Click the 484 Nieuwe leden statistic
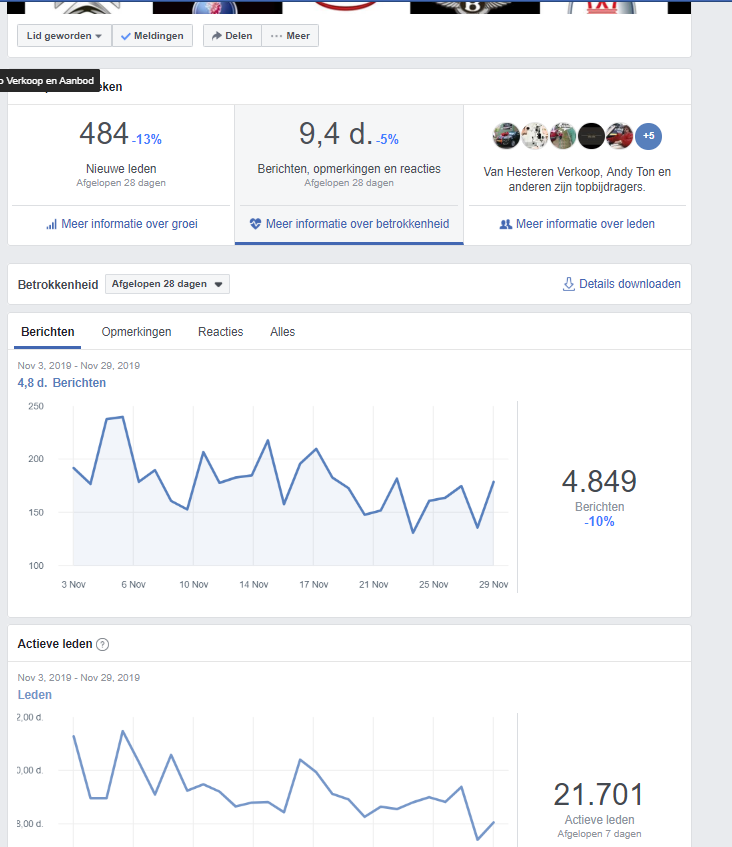Screen dimensions: 732x847 click(104, 133)
